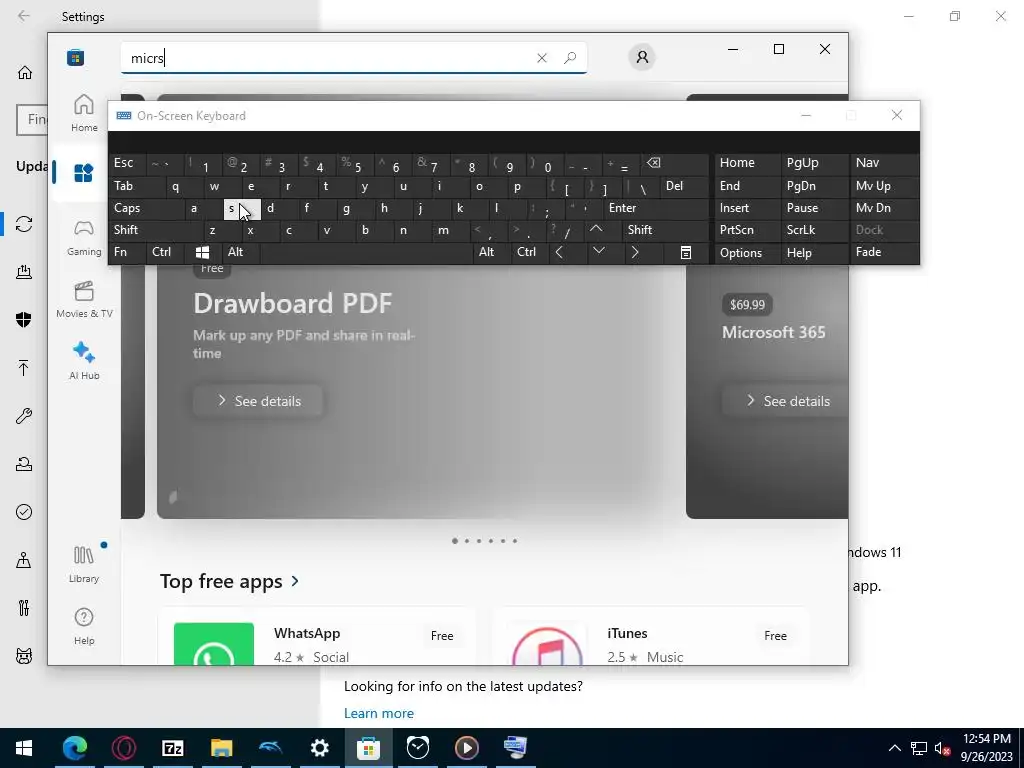The height and width of the screenshot is (768, 1024).
Task: Click PrtScn key on On-Screen Keyboard
Action: click(x=747, y=230)
